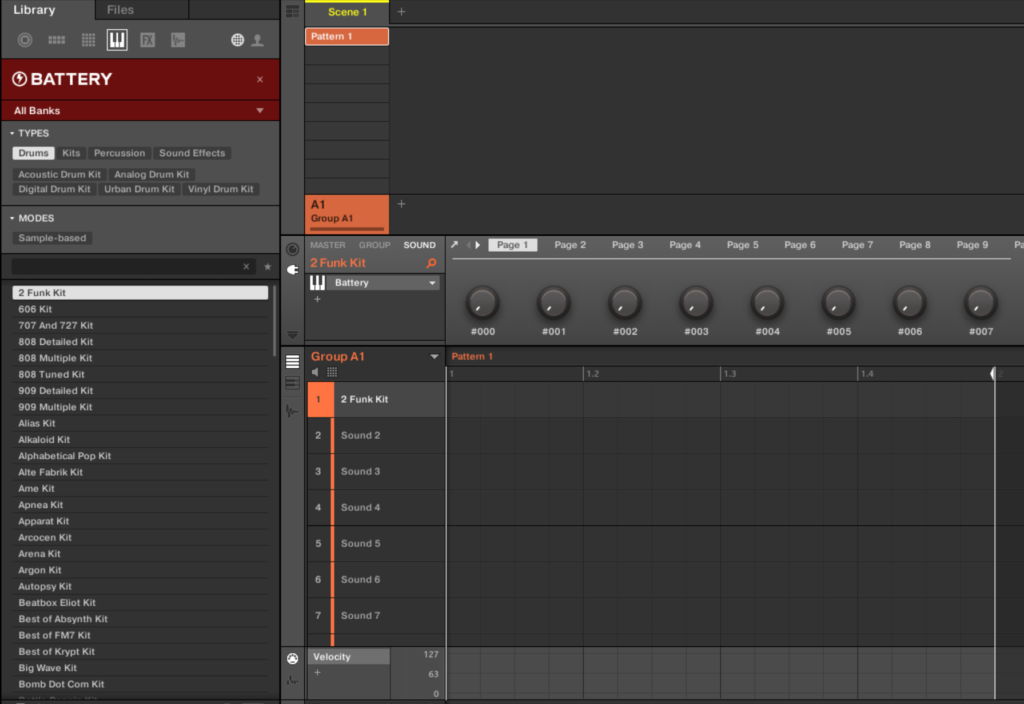Open the Battery plug-in slot dropdown
This screenshot has width=1024, height=704.
(432, 283)
